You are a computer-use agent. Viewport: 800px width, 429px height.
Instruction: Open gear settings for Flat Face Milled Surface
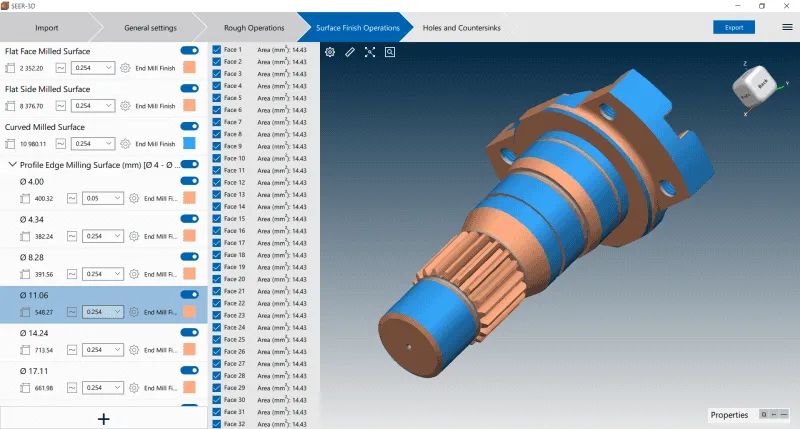coord(125,68)
